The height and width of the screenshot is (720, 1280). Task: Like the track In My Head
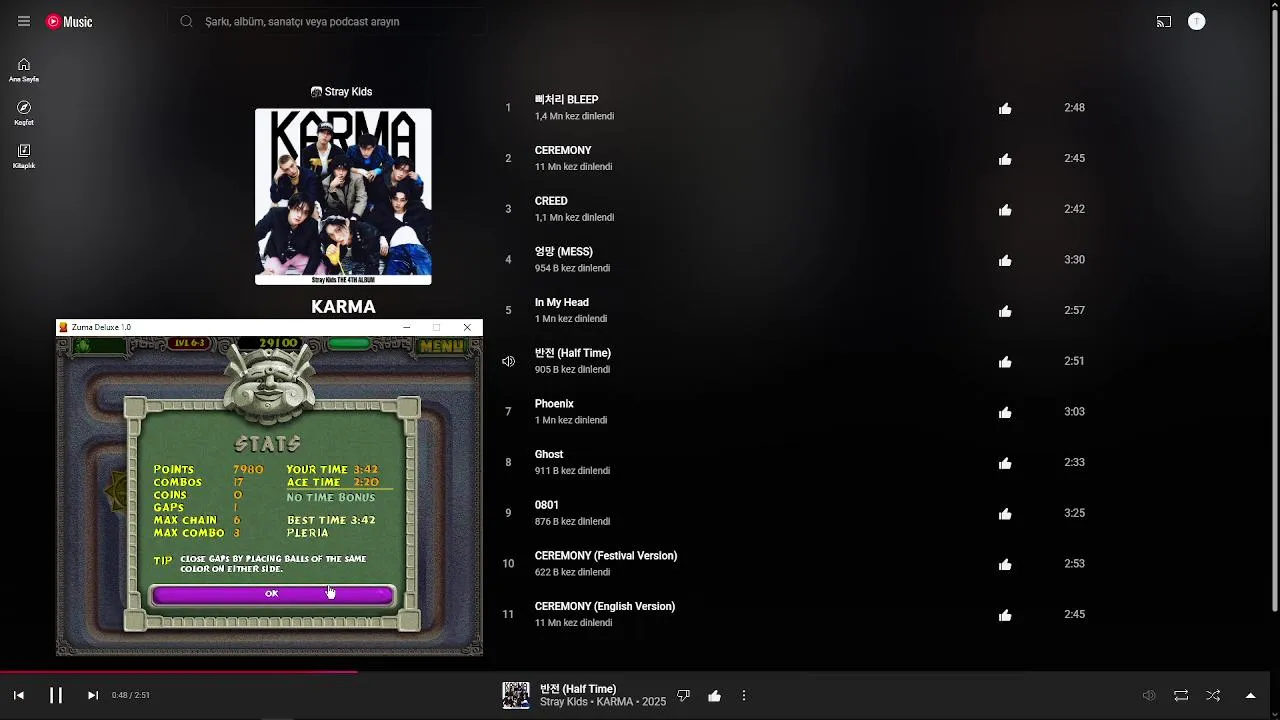click(1005, 311)
